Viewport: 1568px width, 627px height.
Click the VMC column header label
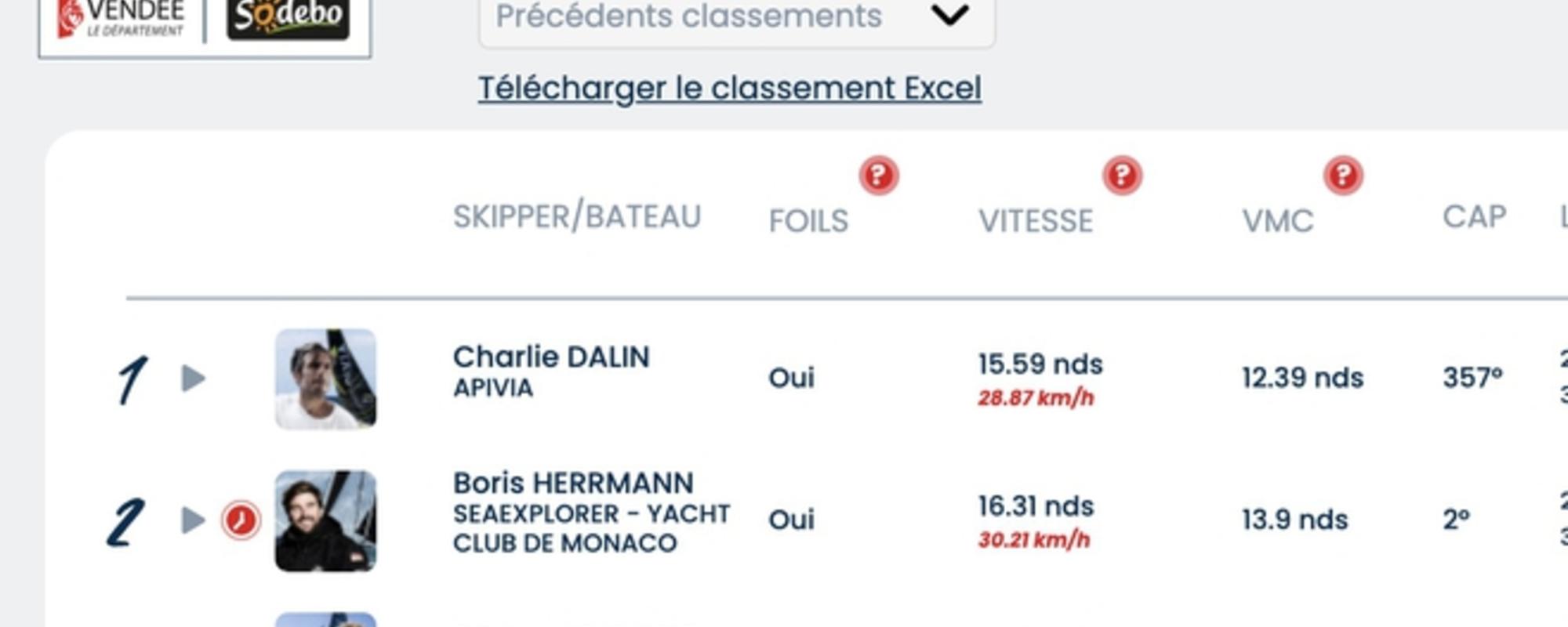[x=1278, y=221]
